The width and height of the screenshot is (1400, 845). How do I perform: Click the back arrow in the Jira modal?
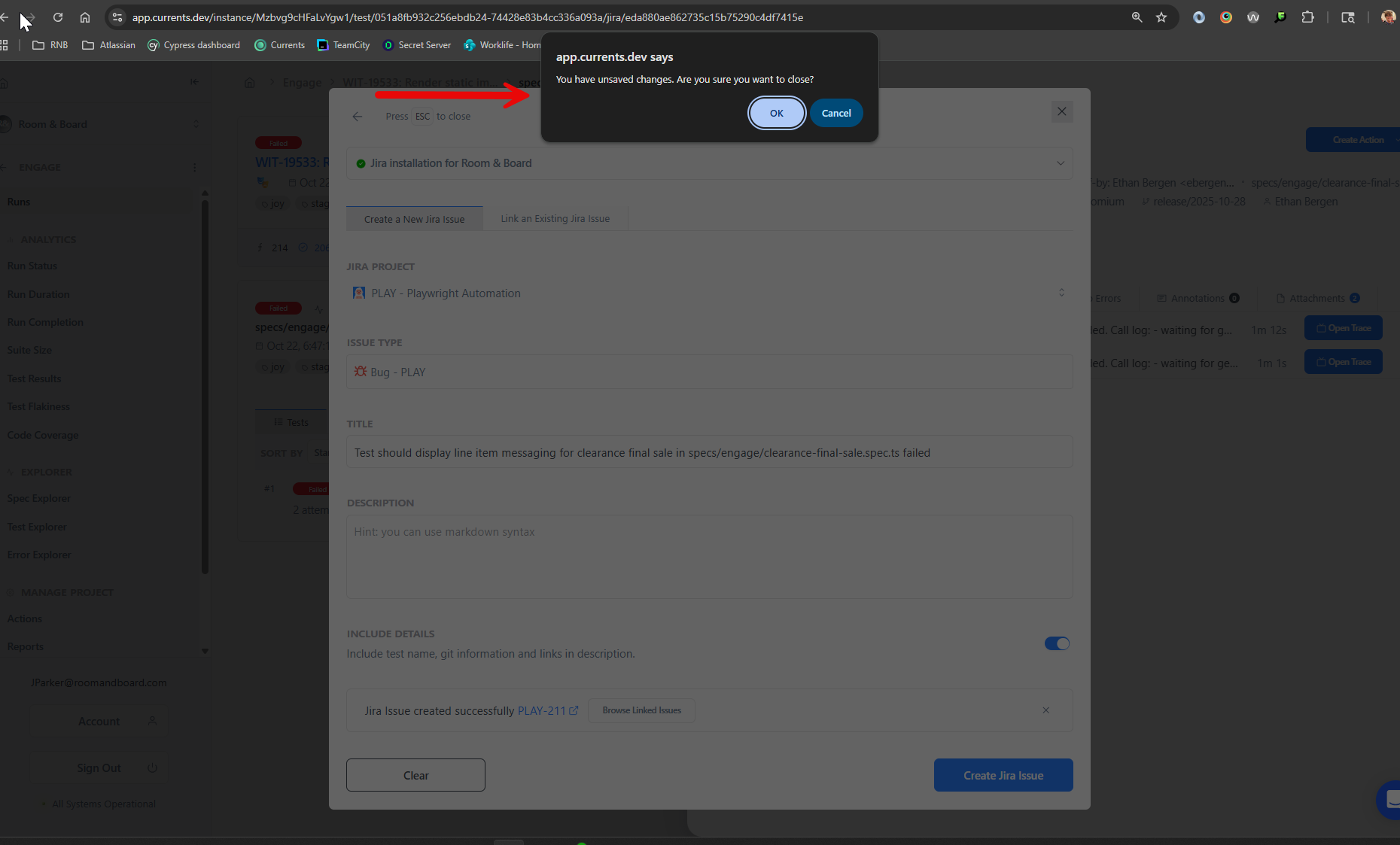(358, 117)
